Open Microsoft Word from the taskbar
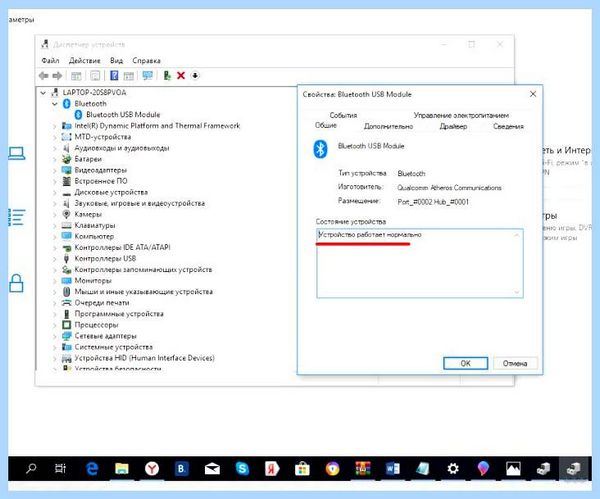Viewport: 600px width, 499px height. (x=393, y=468)
